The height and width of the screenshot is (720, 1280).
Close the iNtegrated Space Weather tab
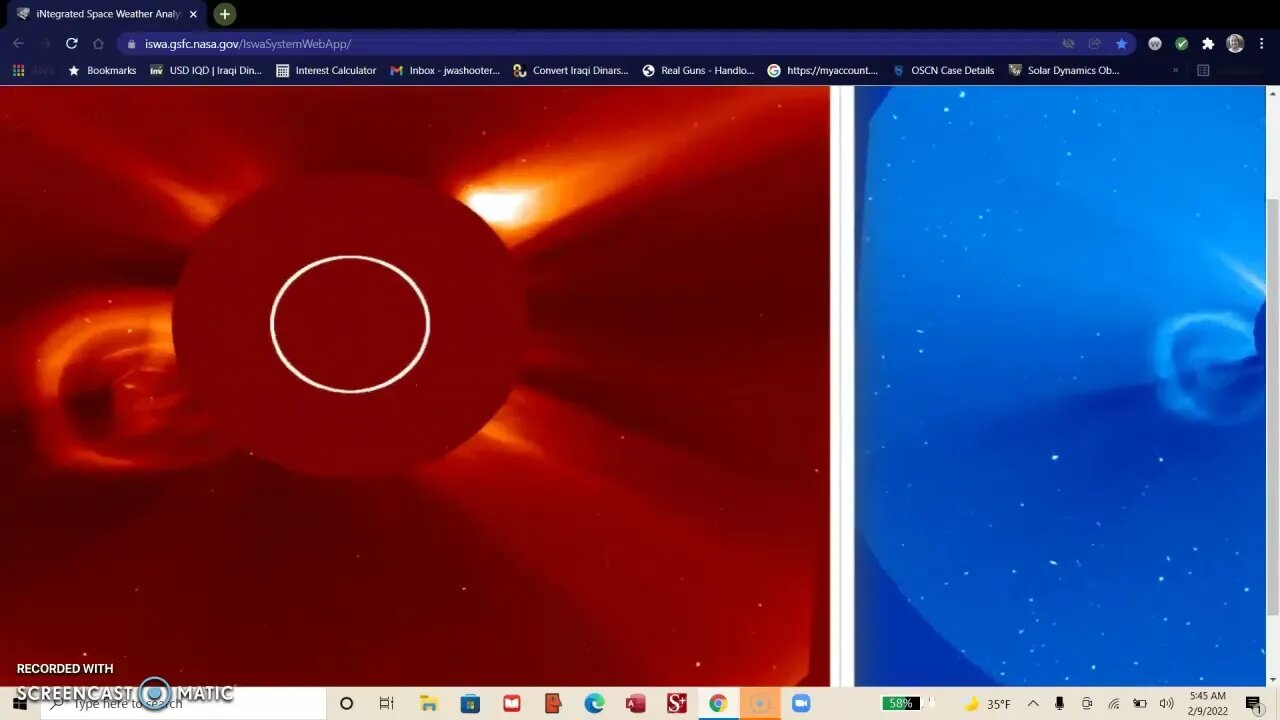coord(193,14)
